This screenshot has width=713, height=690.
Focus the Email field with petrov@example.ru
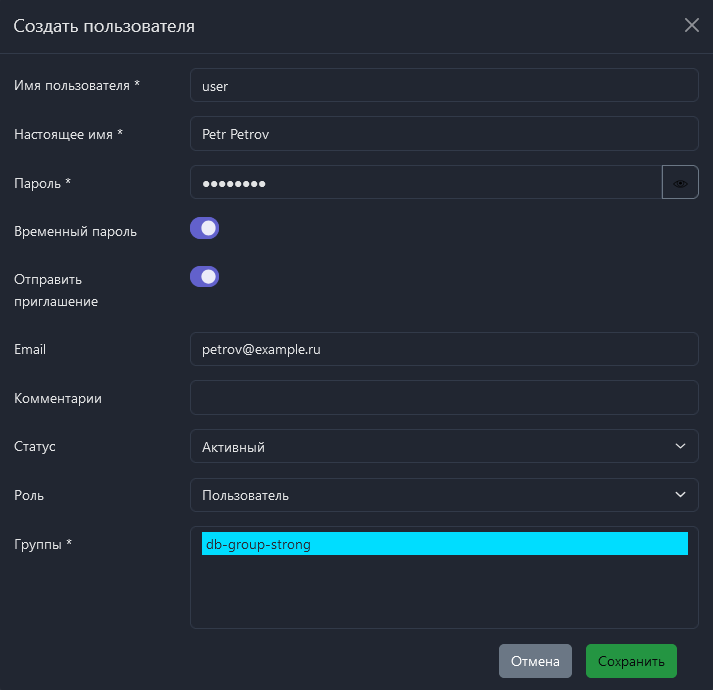[x=443, y=349]
